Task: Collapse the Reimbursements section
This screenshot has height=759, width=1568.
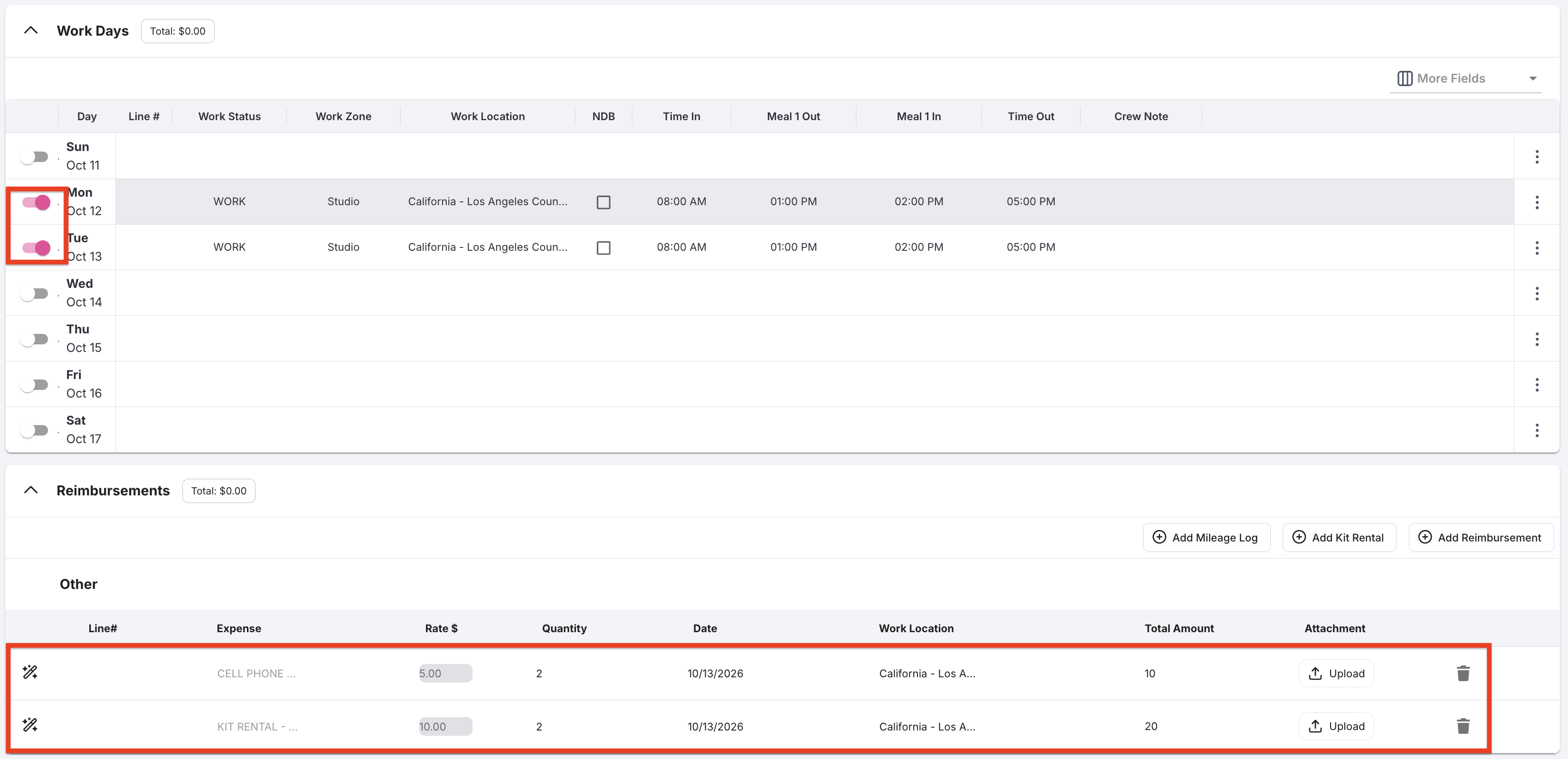Action: coord(30,490)
